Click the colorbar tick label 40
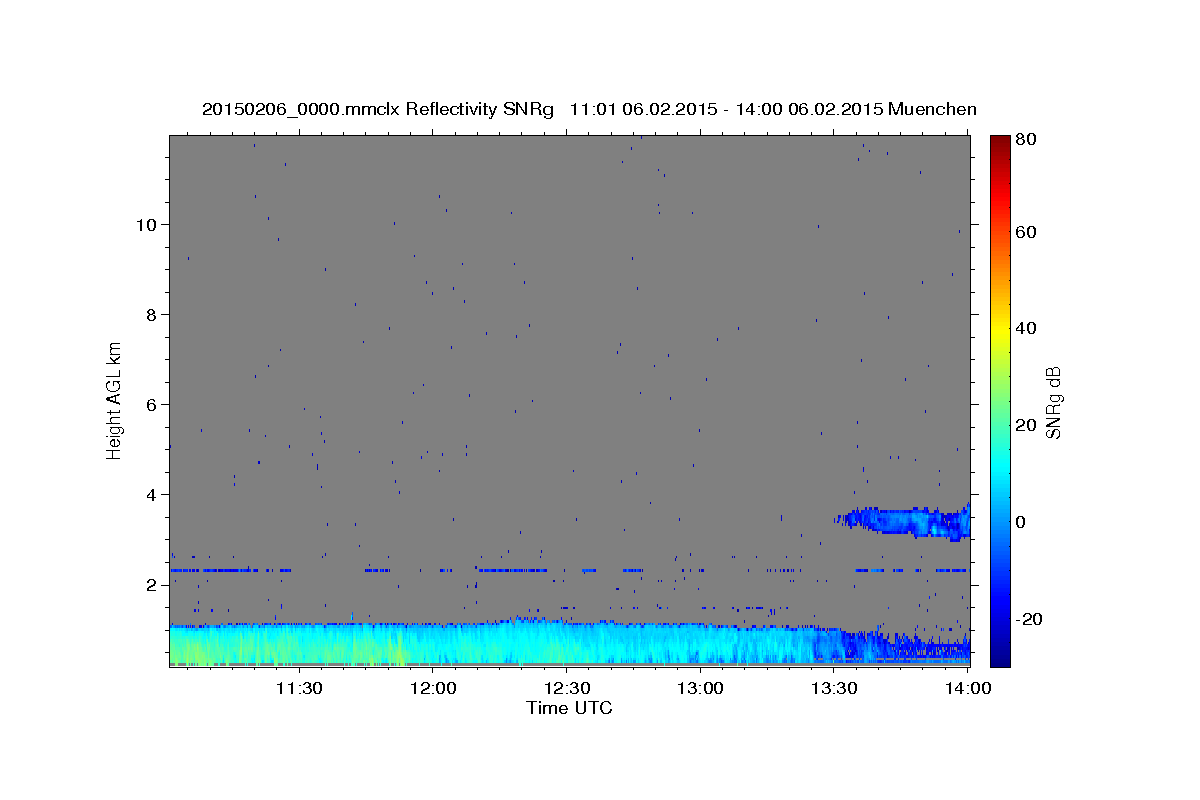The height and width of the screenshot is (800, 1200). point(1026,328)
